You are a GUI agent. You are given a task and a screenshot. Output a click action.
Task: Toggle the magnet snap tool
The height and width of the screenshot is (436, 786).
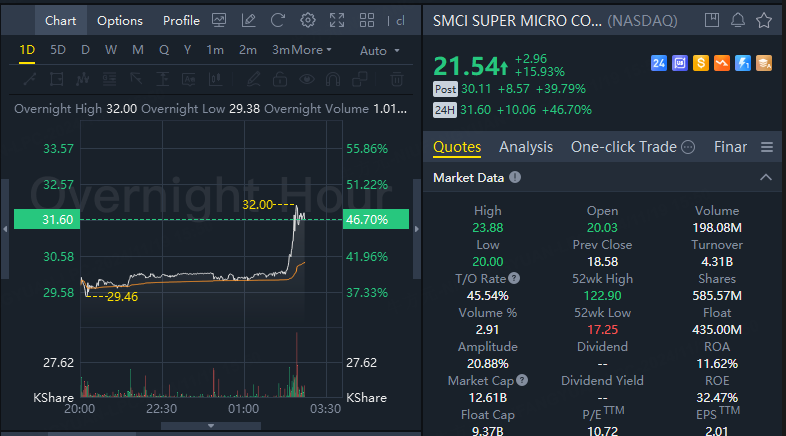[x=333, y=79]
